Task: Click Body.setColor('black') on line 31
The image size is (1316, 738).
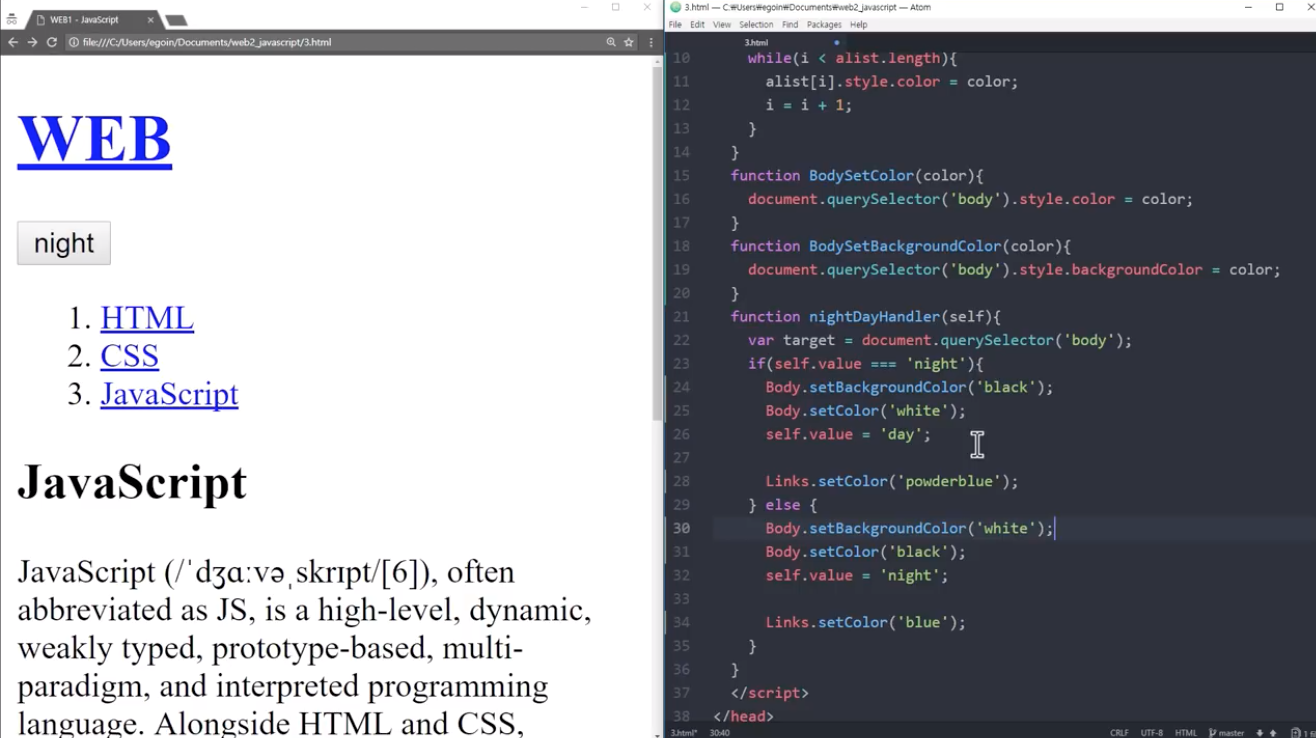Action: pos(866,552)
